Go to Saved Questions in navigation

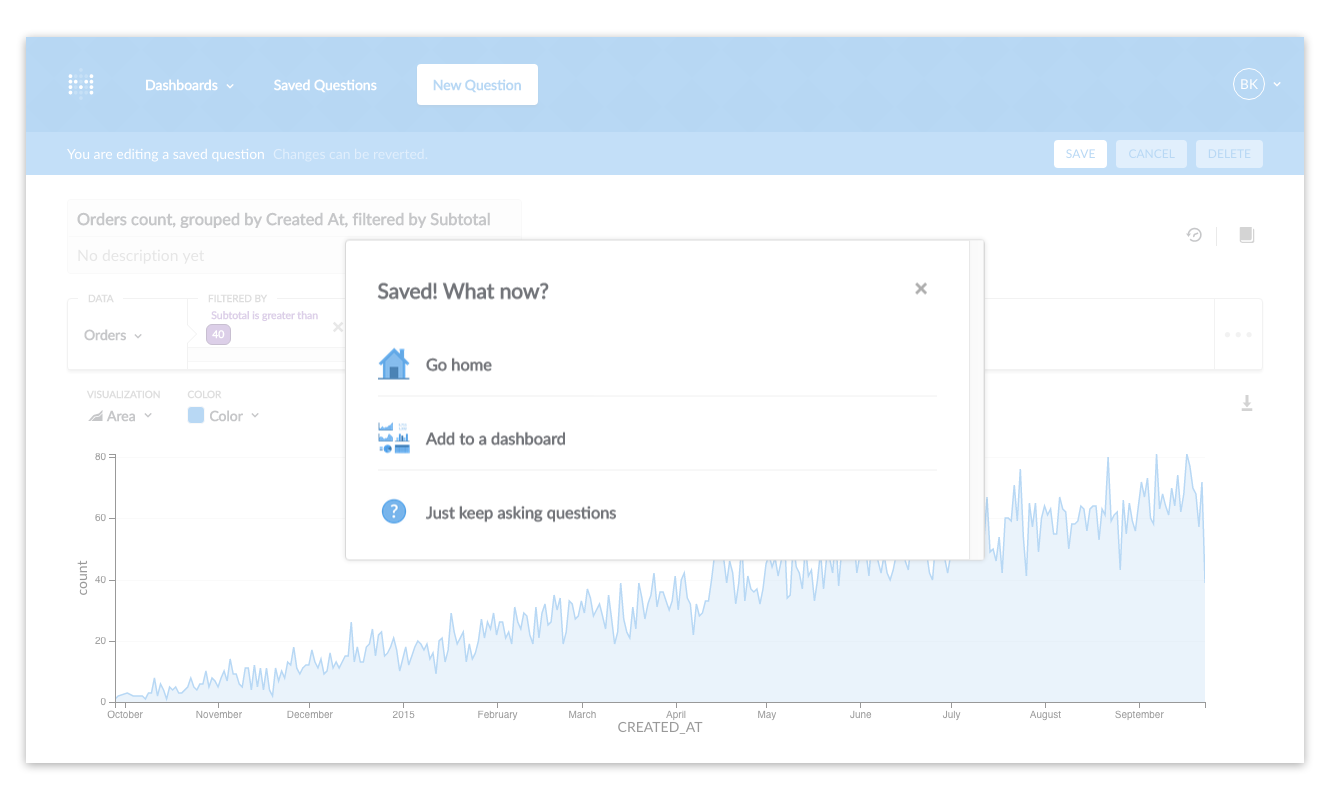[x=325, y=85]
